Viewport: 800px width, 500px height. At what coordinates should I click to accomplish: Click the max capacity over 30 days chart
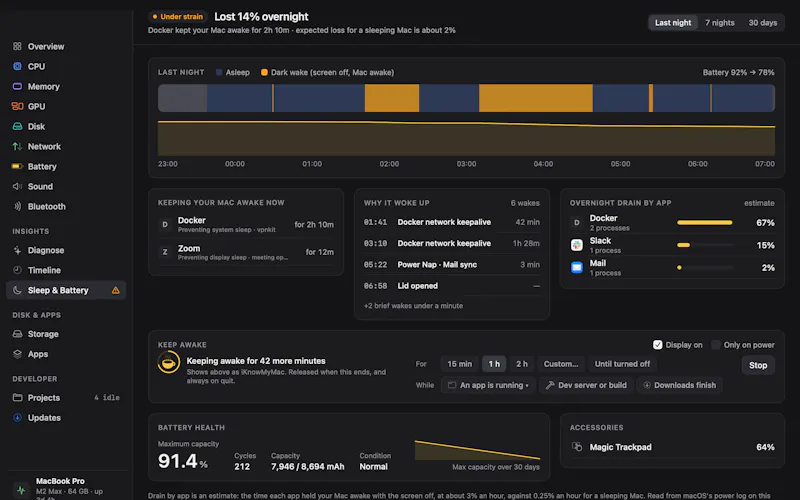tap(477, 450)
